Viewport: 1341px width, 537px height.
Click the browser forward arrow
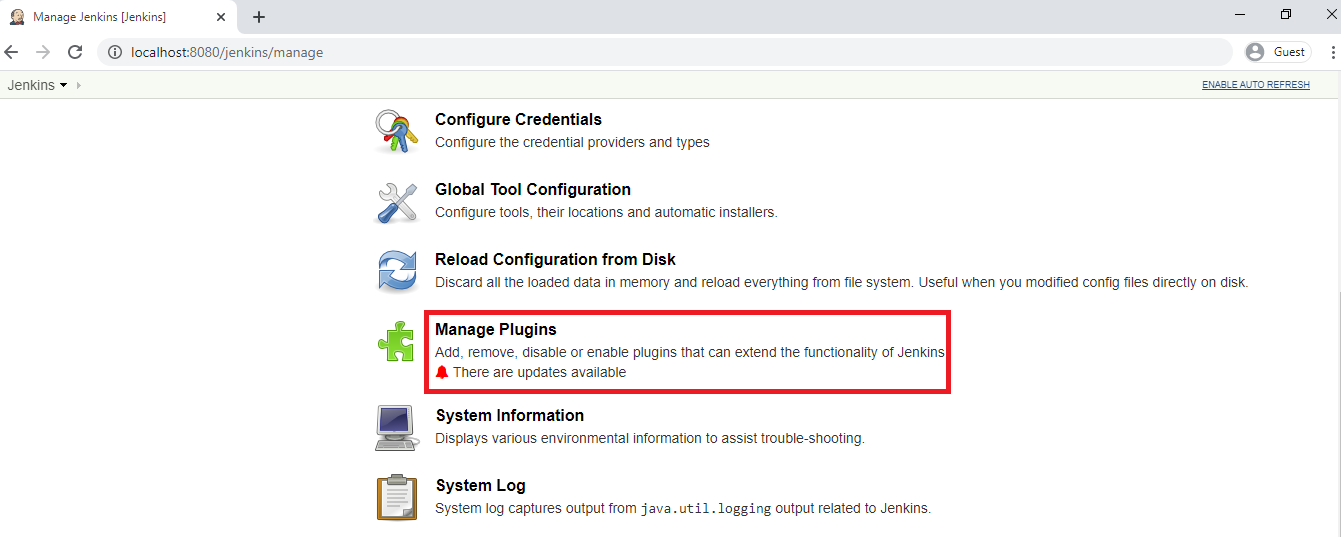(43, 52)
